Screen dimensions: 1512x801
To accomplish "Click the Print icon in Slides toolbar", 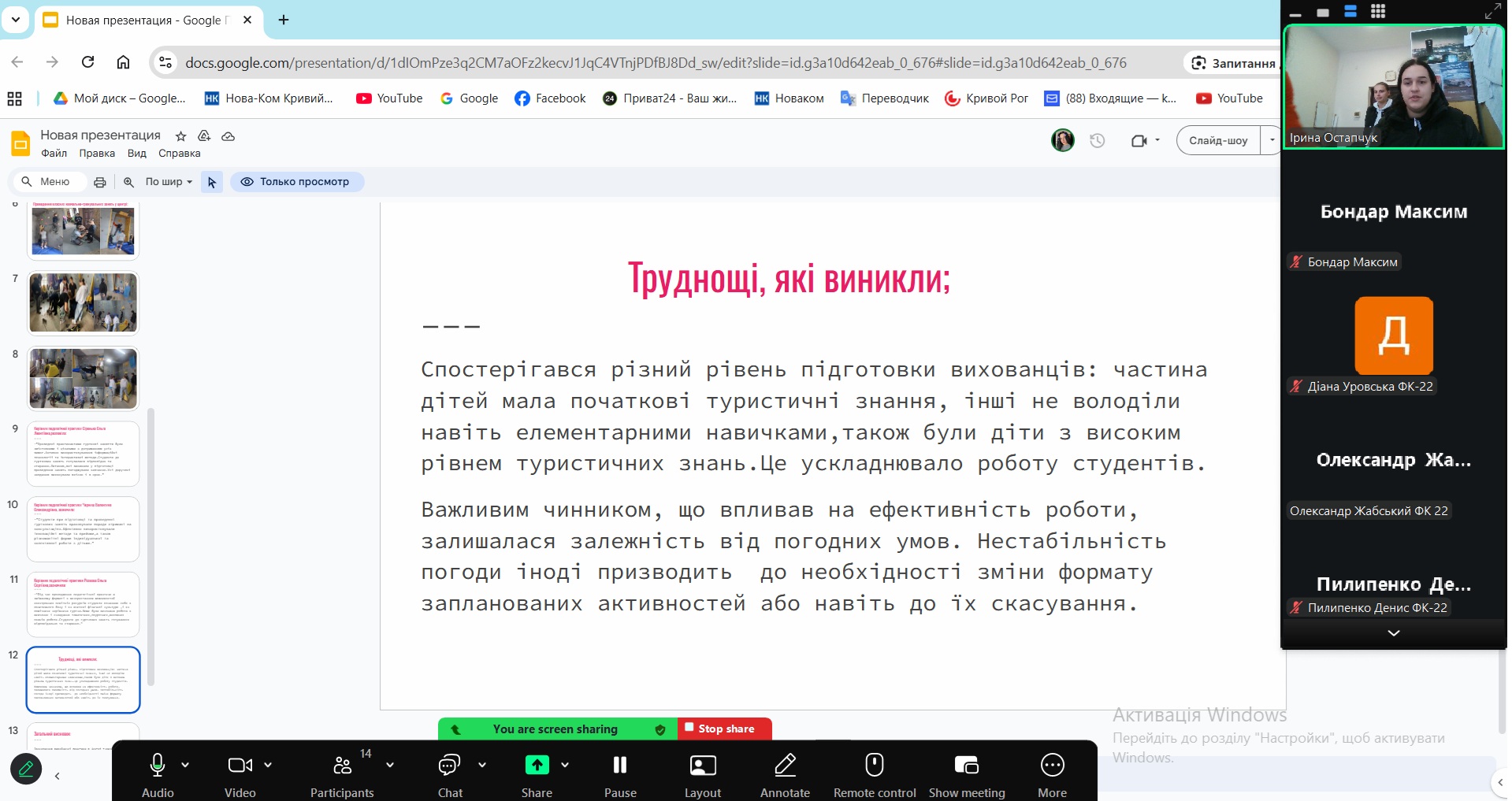I will tap(100, 182).
